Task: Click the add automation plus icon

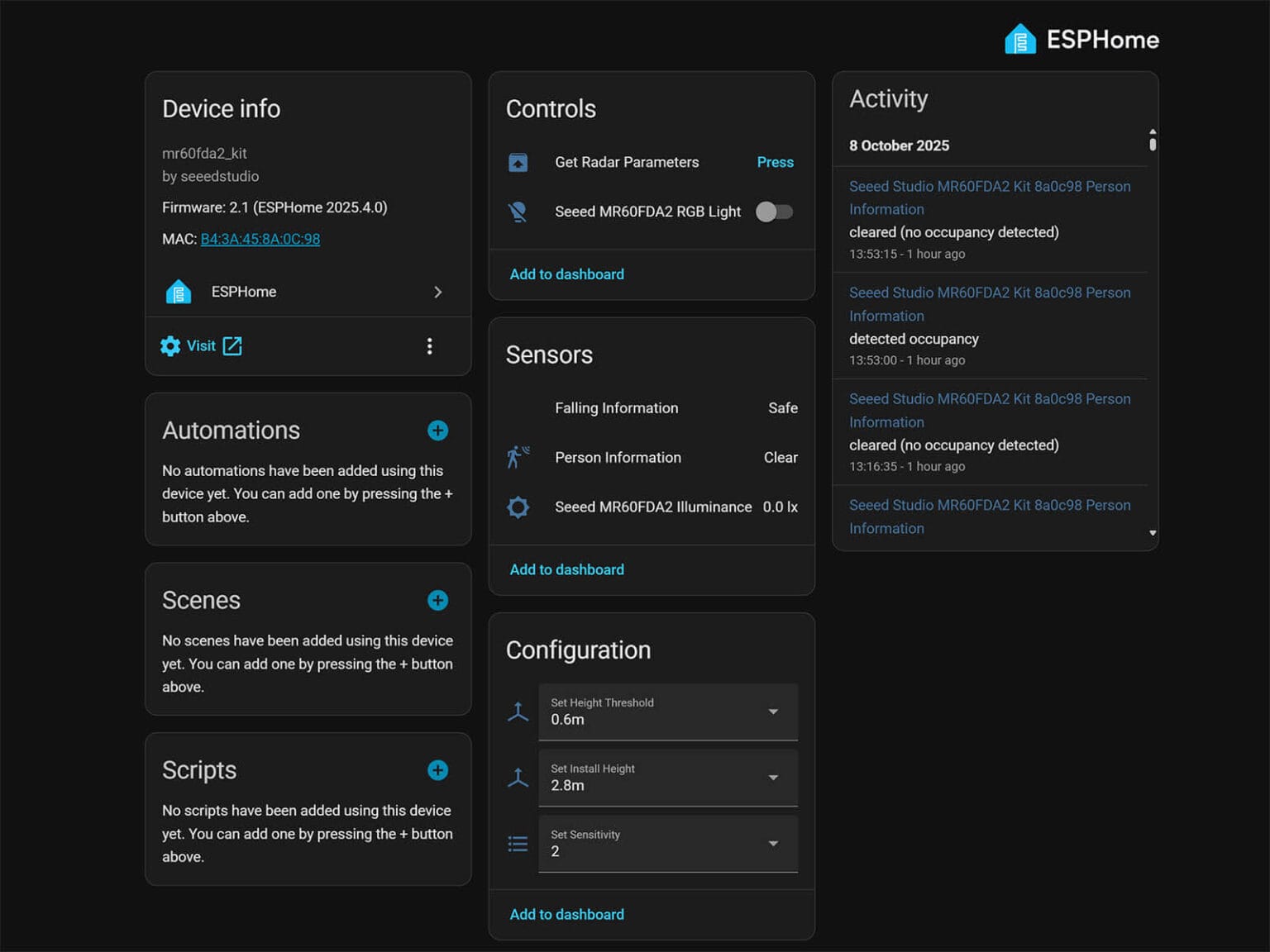Action: pos(437,431)
